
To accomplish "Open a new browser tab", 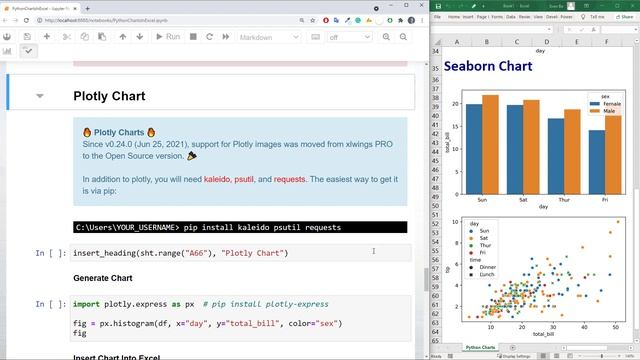I will pos(87,8).
